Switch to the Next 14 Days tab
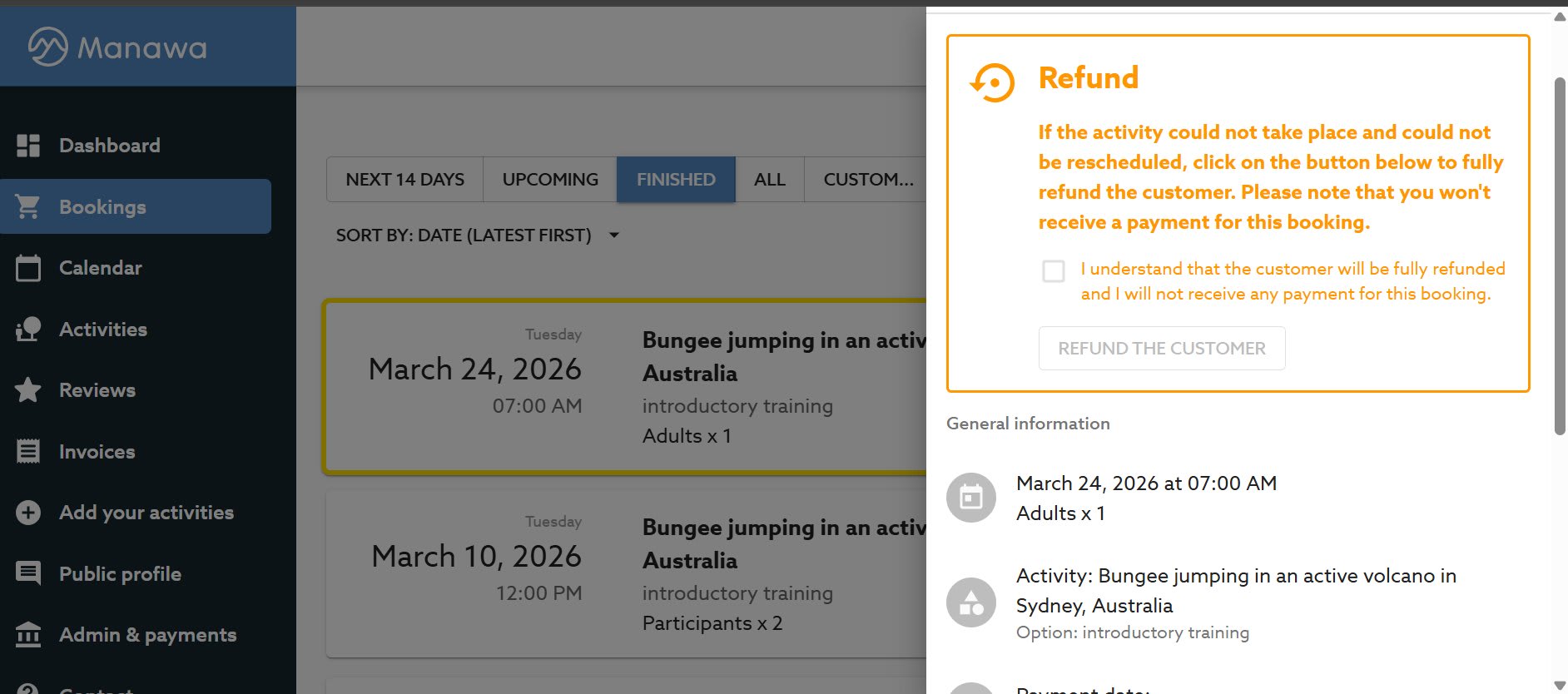 pyautogui.click(x=405, y=180)
